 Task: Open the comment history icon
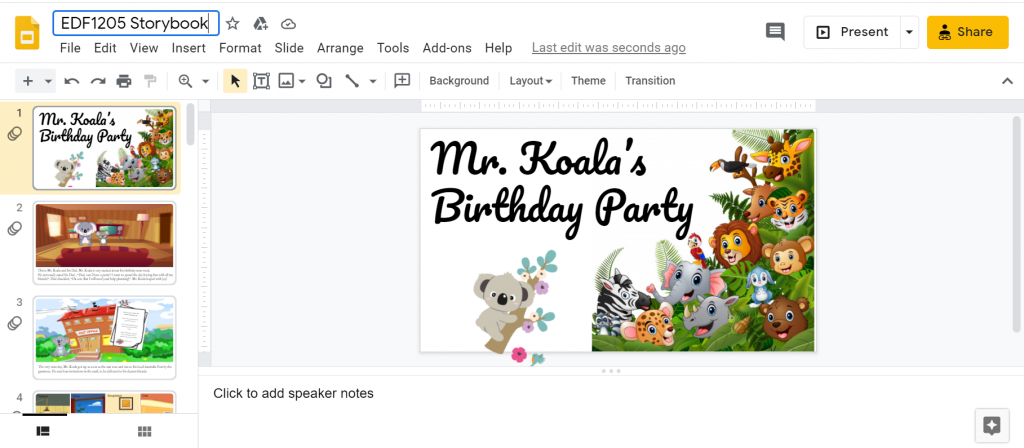coord(775,31)
